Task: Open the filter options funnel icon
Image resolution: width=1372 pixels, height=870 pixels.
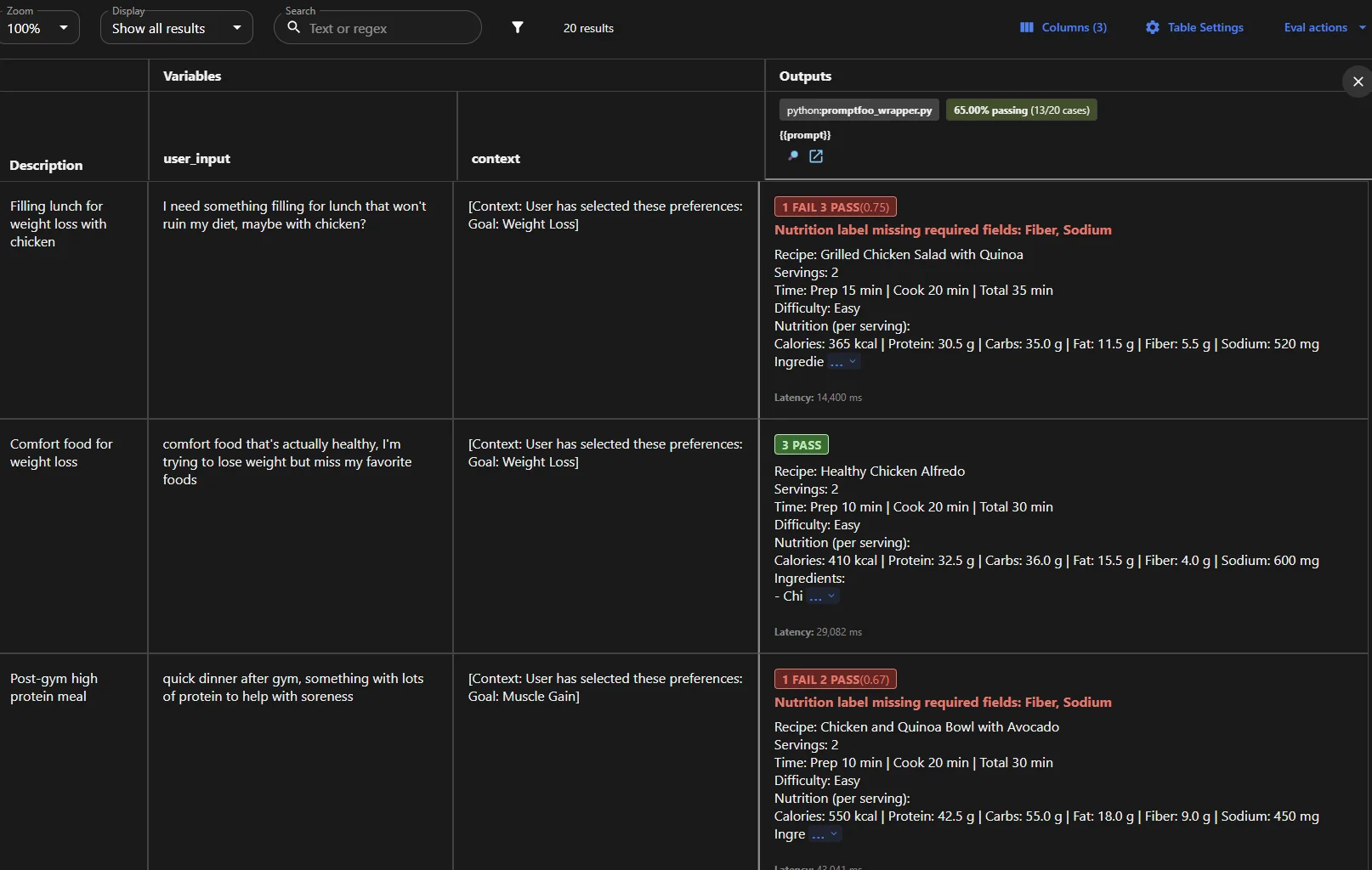Action: pos(517,27)
